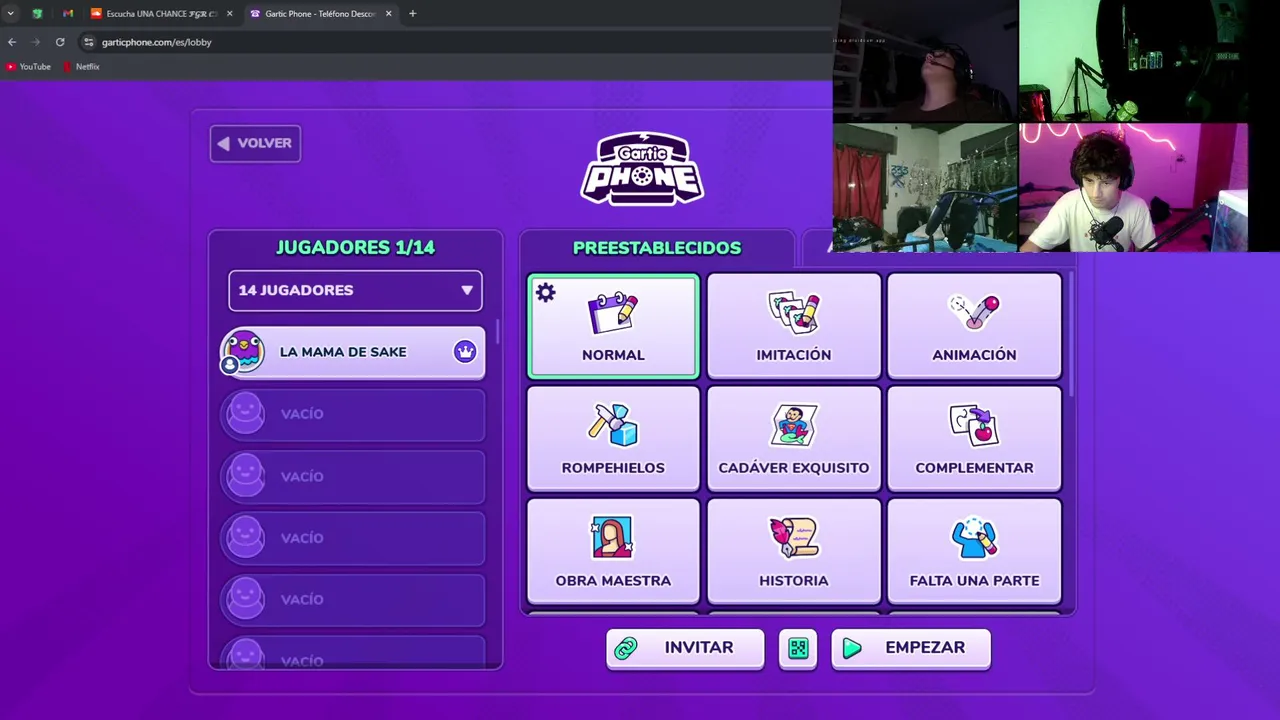Switch to the Gartic Phone tab
Screen dimensions: 1280x720
coord(319,13)
